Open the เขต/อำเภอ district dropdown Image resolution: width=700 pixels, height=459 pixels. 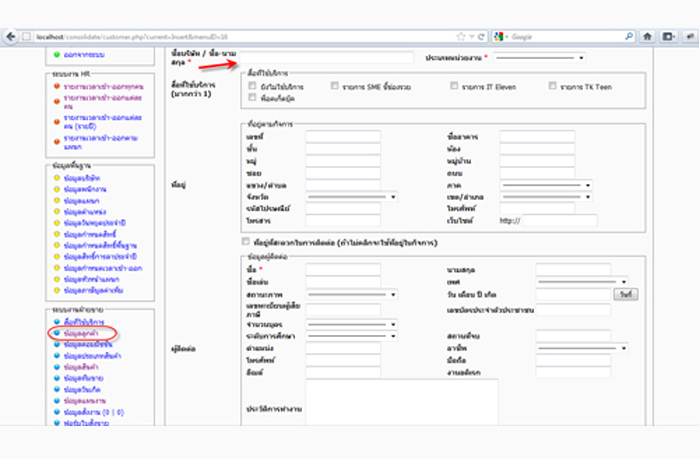[546, 197]
